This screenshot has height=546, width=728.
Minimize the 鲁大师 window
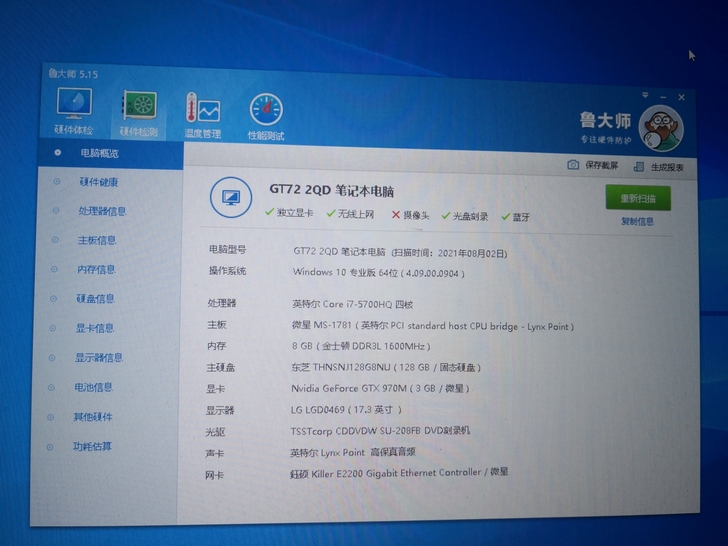(x=663, y=97)
